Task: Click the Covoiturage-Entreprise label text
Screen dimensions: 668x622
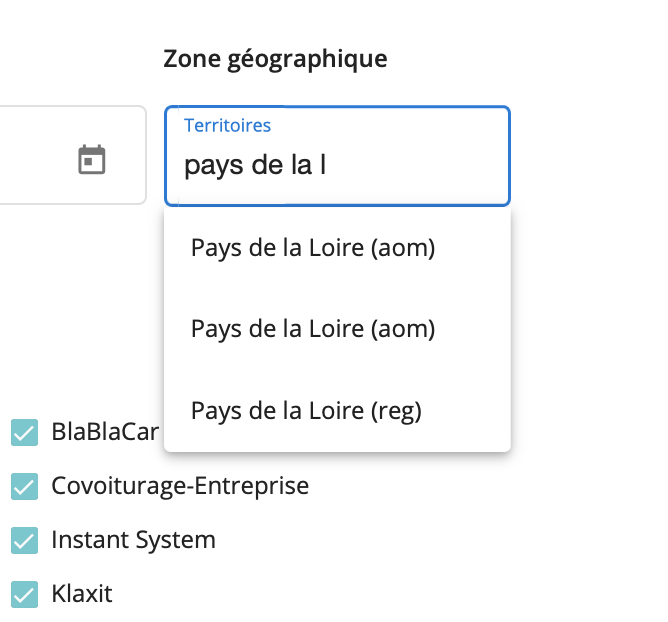Action: [x=180, y=486]
